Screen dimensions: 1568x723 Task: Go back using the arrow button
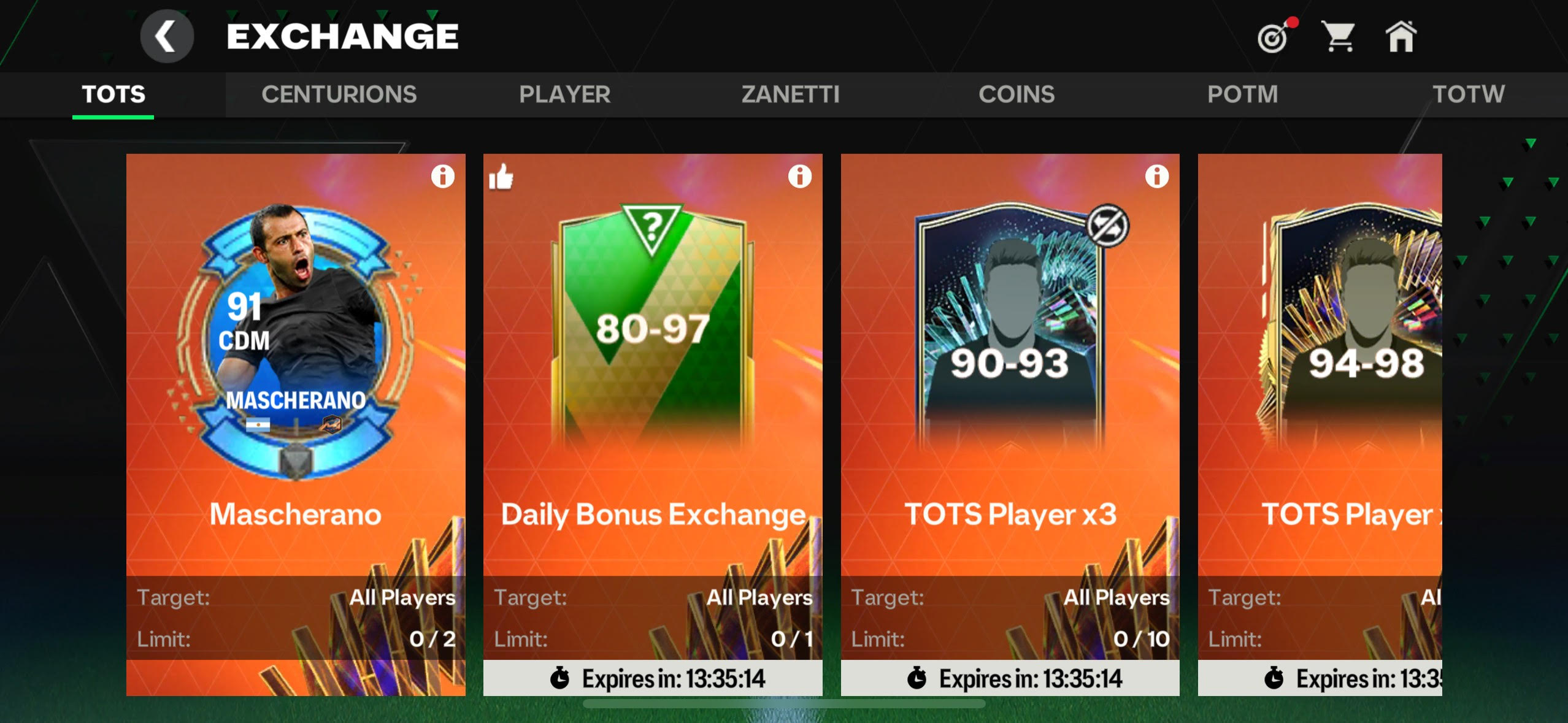coord(167,36)
